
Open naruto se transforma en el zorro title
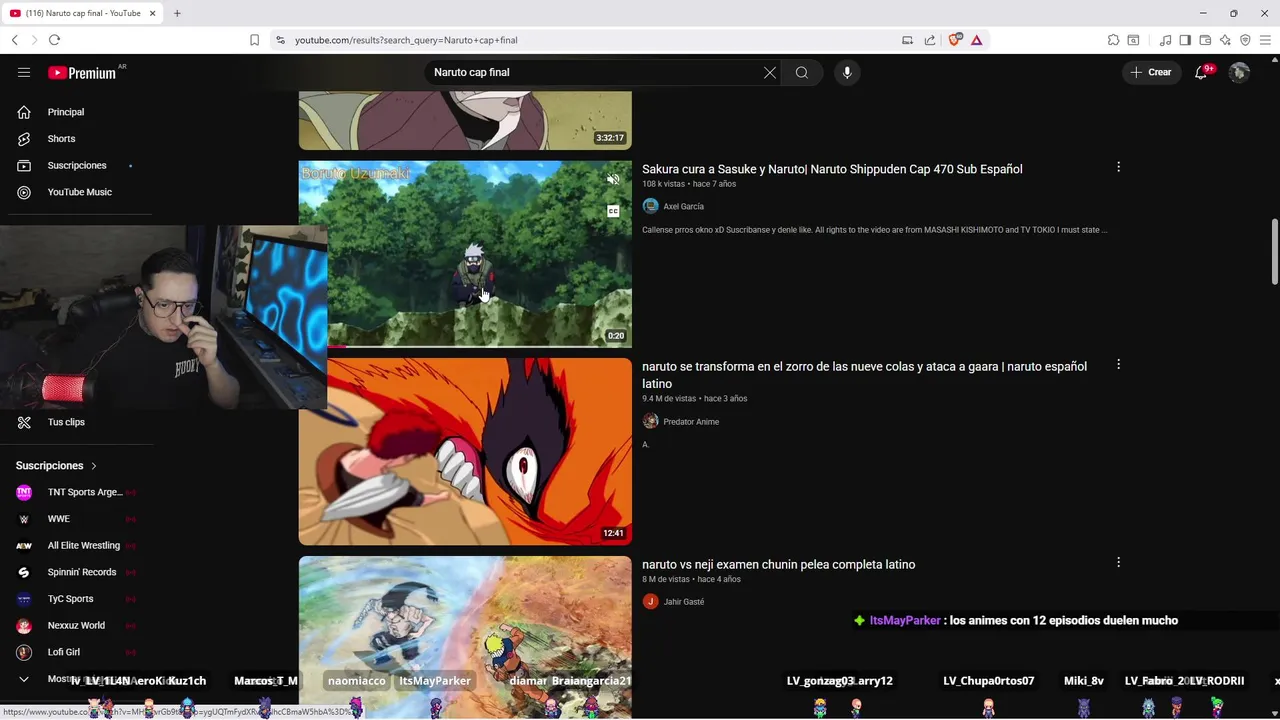click(864, 375)
